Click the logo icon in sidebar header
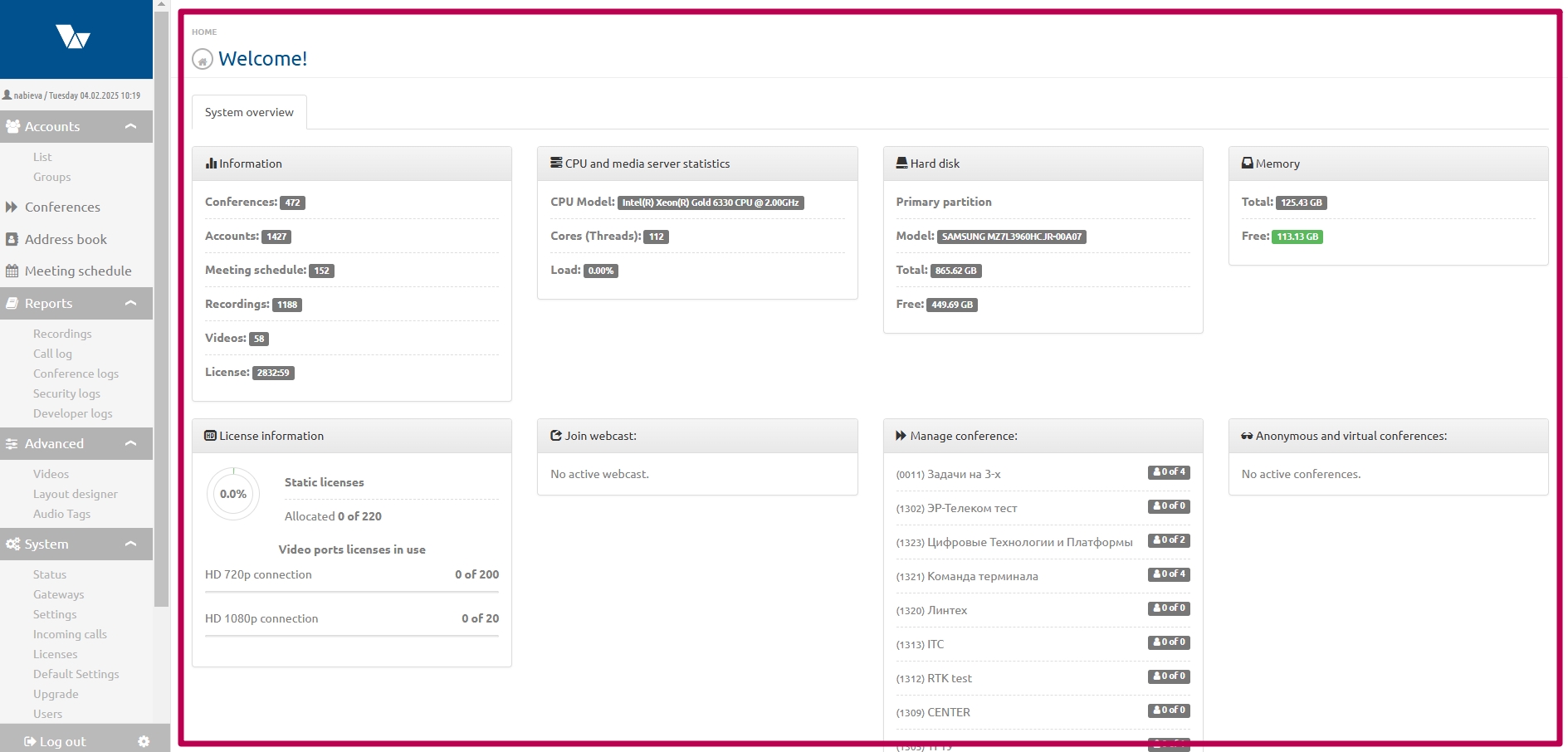The image size is (1568, 752). coord(73,37)
